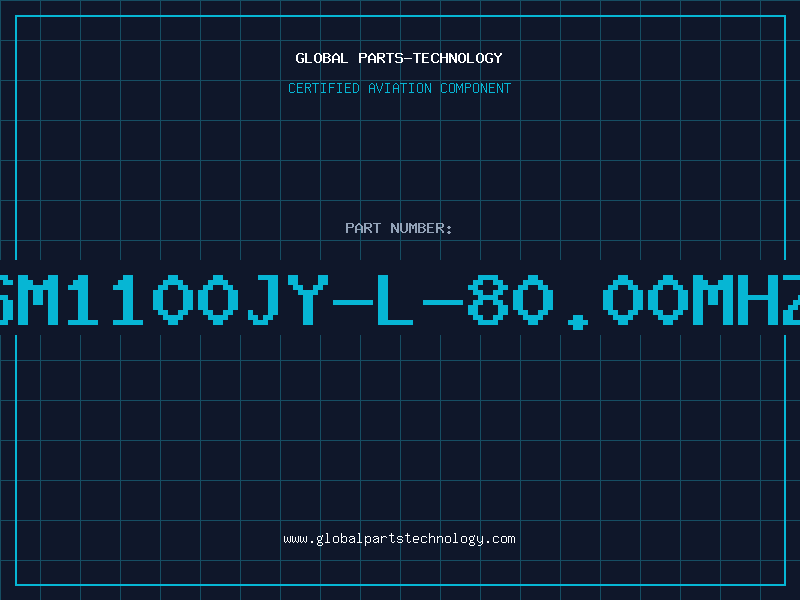
Task: Click the 'PART NUMBER:' label
Action: point(399,228)
